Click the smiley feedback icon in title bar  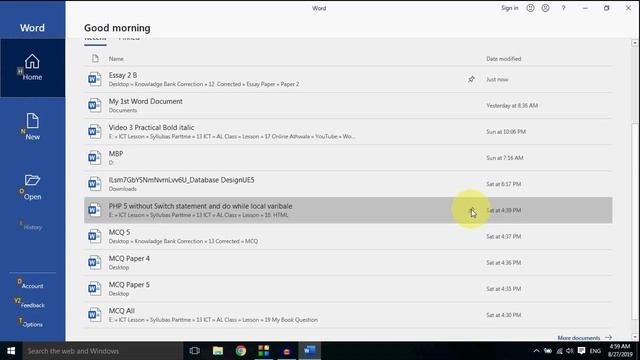tap(530, 8)
